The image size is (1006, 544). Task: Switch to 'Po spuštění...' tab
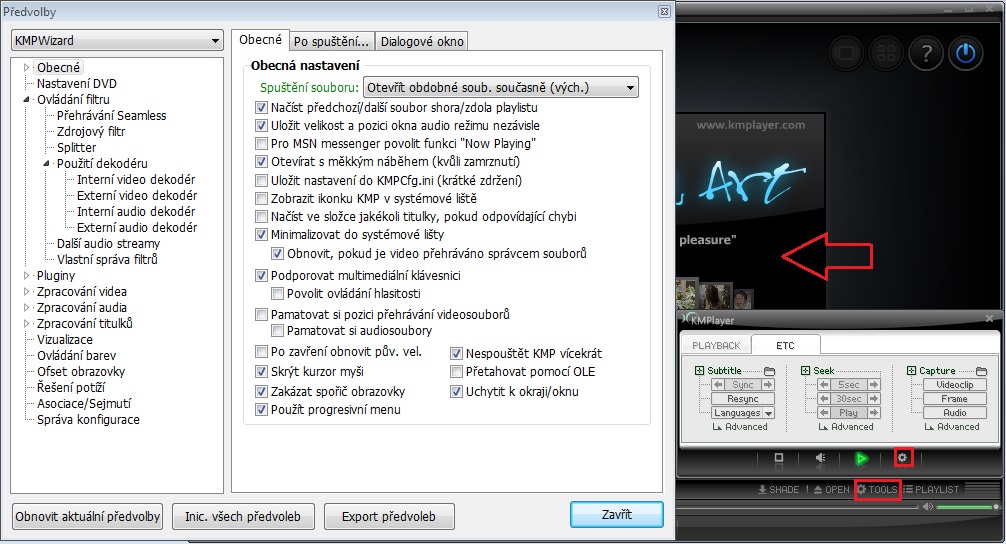(x=331, y=42)
